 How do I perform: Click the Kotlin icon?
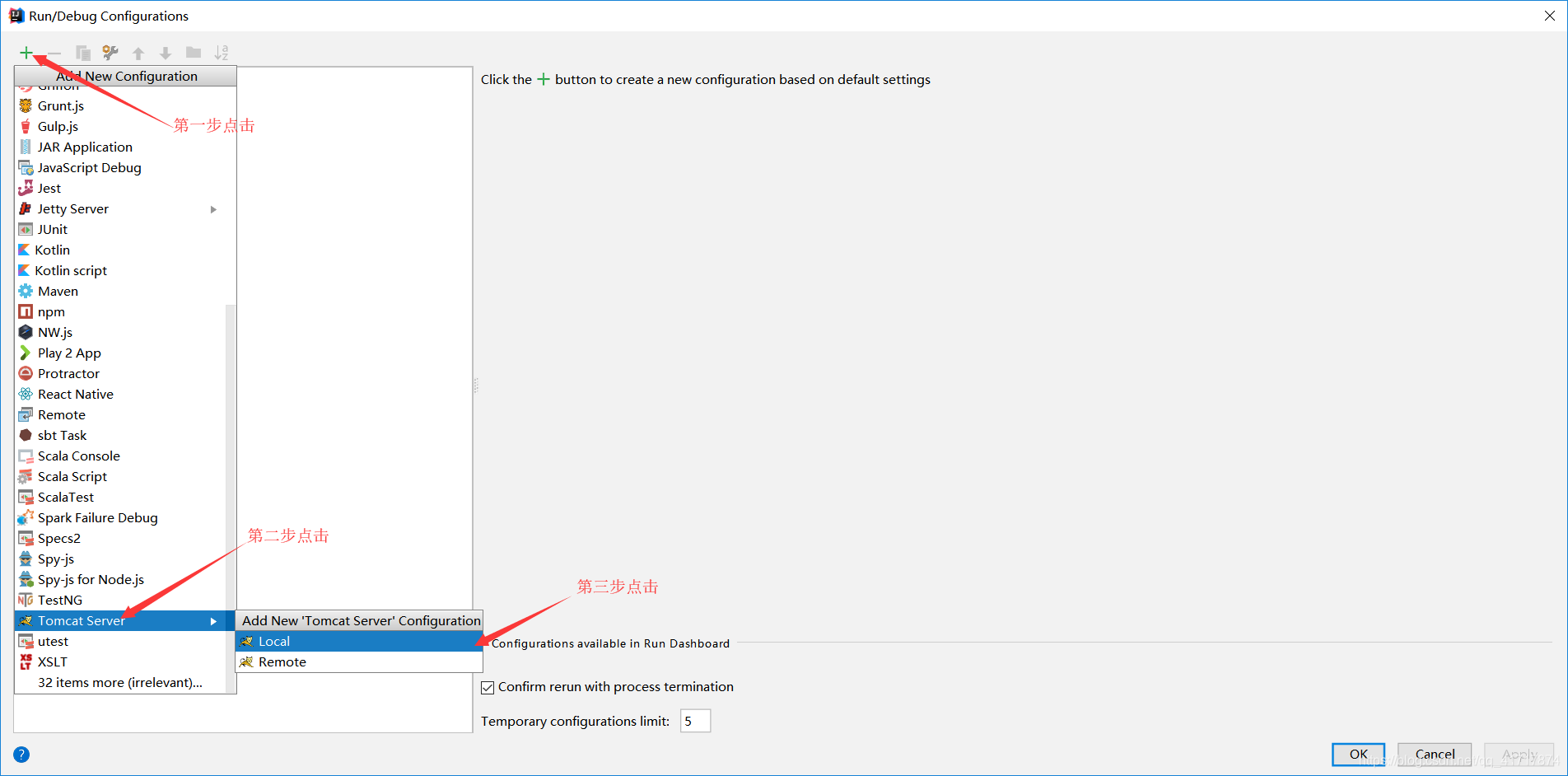[x=24, y=250]
